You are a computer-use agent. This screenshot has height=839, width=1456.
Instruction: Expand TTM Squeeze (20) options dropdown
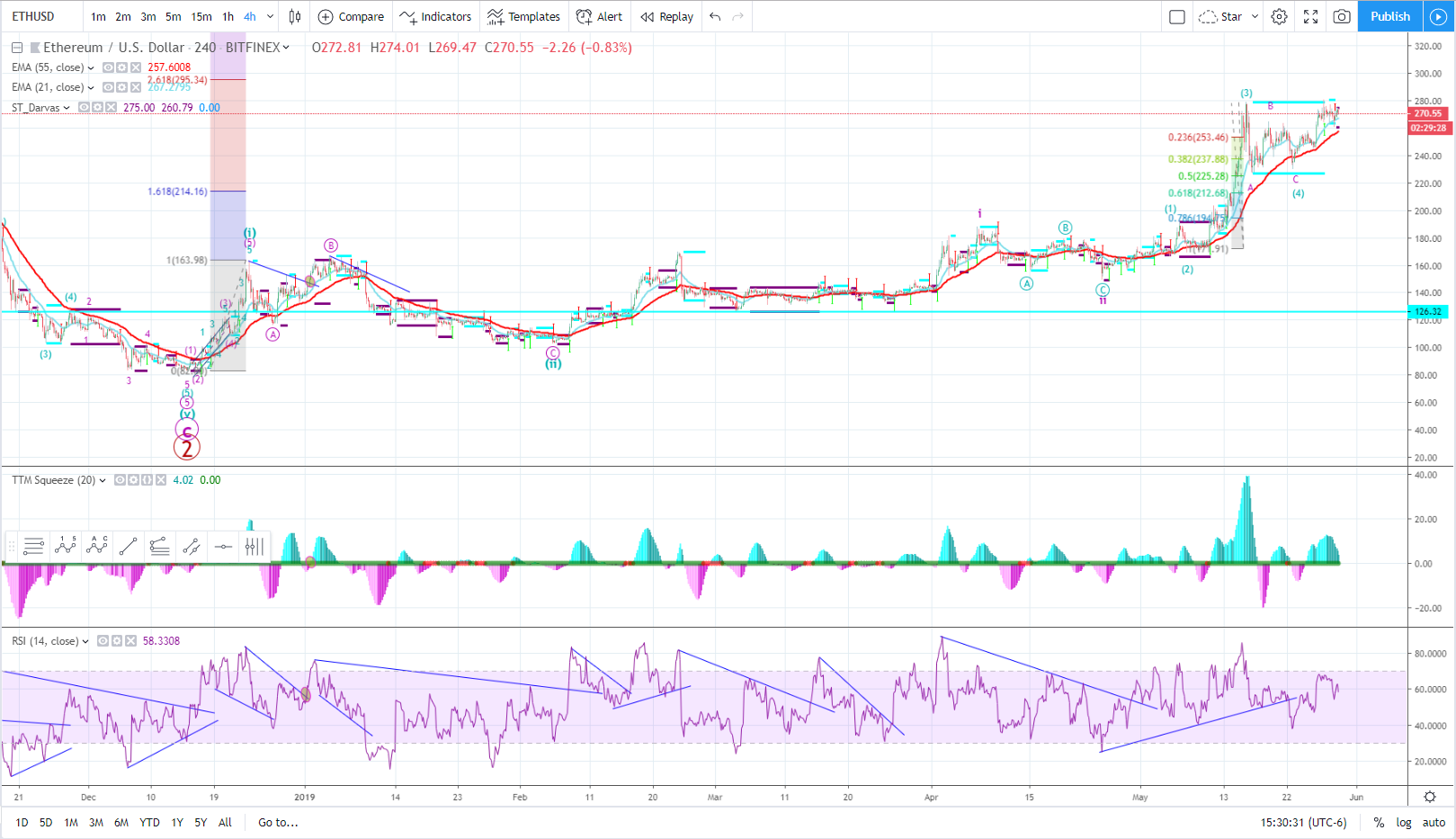point(103,480)
